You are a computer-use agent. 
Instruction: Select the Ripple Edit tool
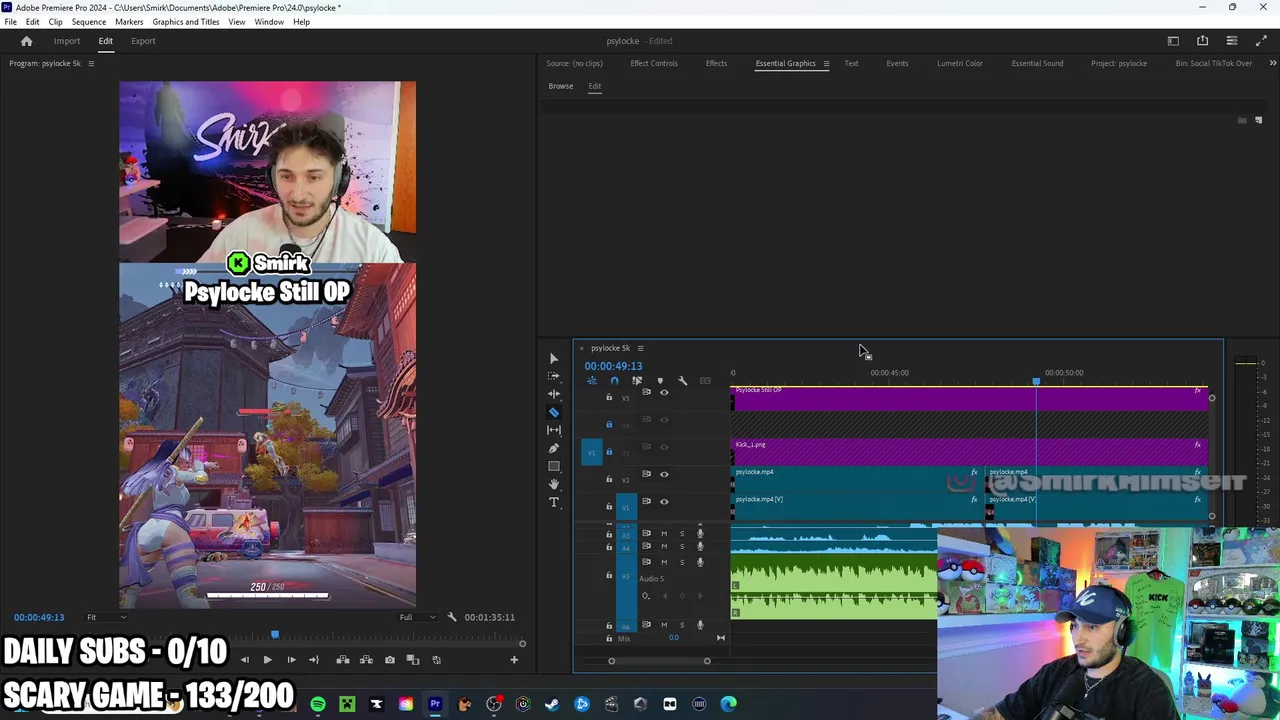coord(554,394)
